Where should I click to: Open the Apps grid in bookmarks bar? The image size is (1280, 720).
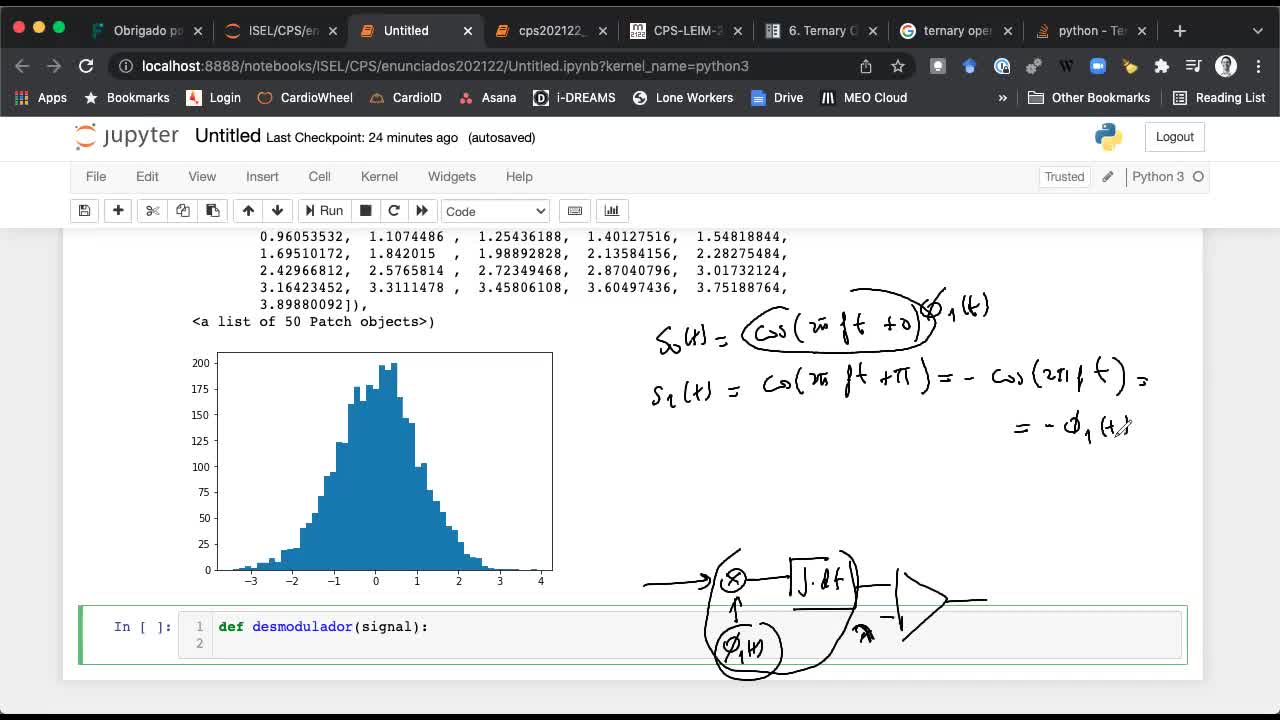point(41,98)
